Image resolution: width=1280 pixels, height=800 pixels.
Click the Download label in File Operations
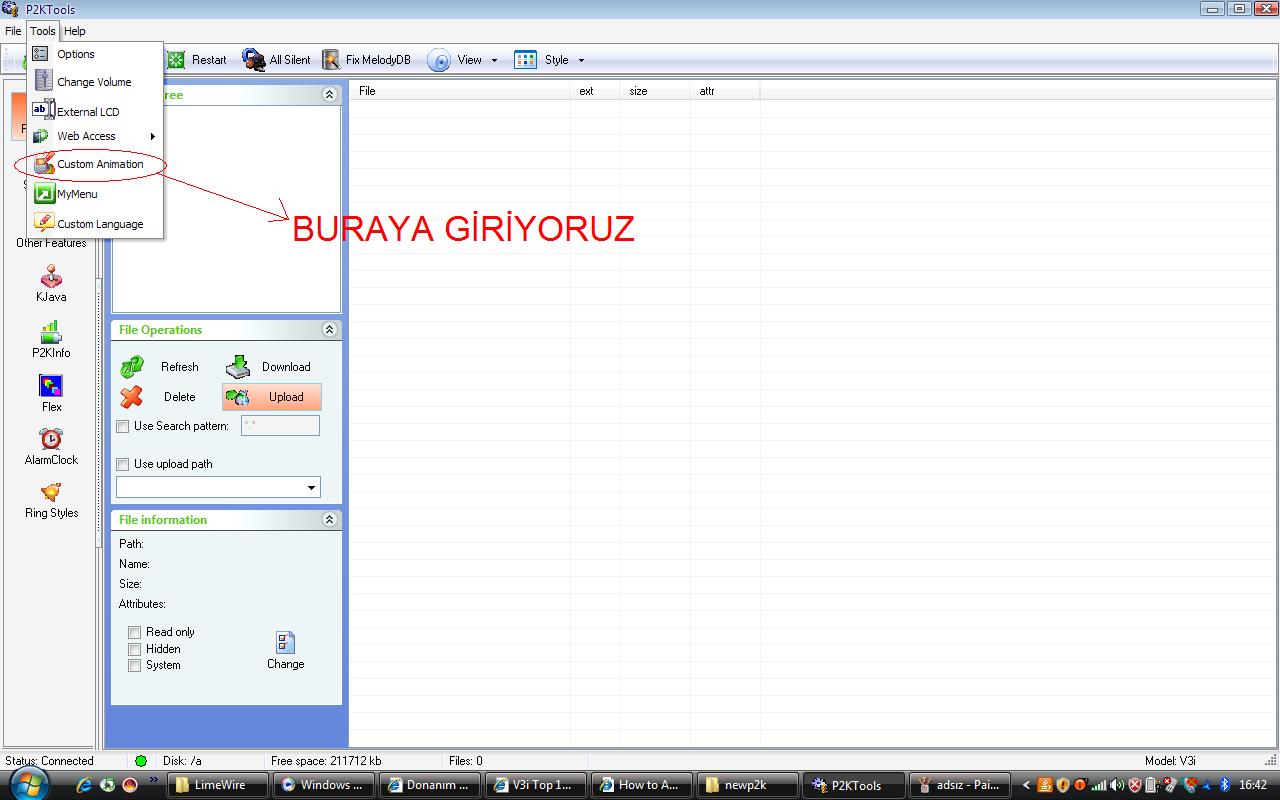click(x=286, y=367)
